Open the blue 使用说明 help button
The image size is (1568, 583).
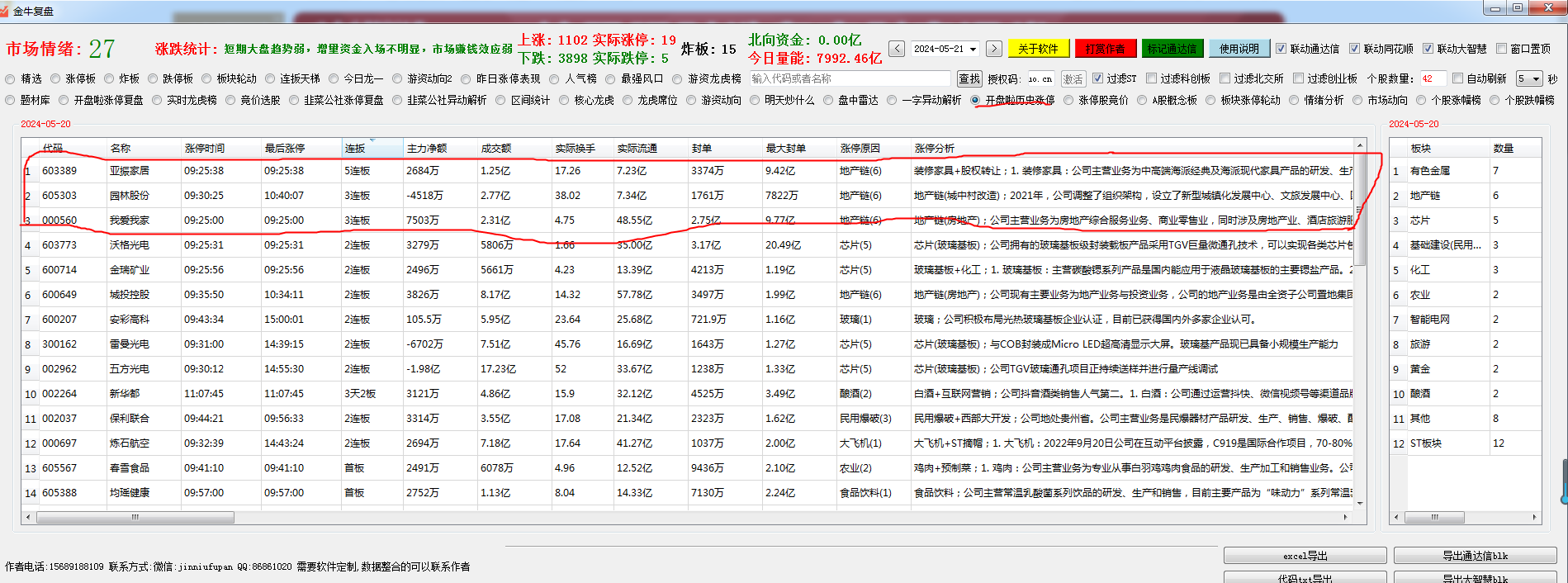tap(1239, 49)
